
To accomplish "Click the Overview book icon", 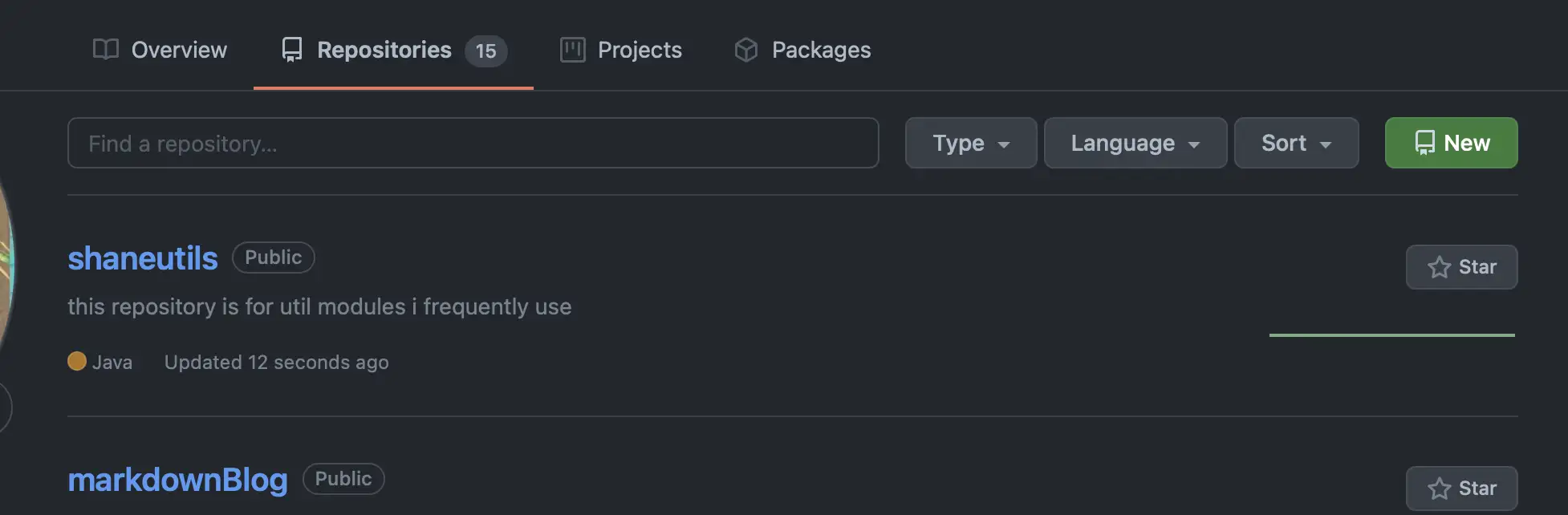I will (106, 50).
